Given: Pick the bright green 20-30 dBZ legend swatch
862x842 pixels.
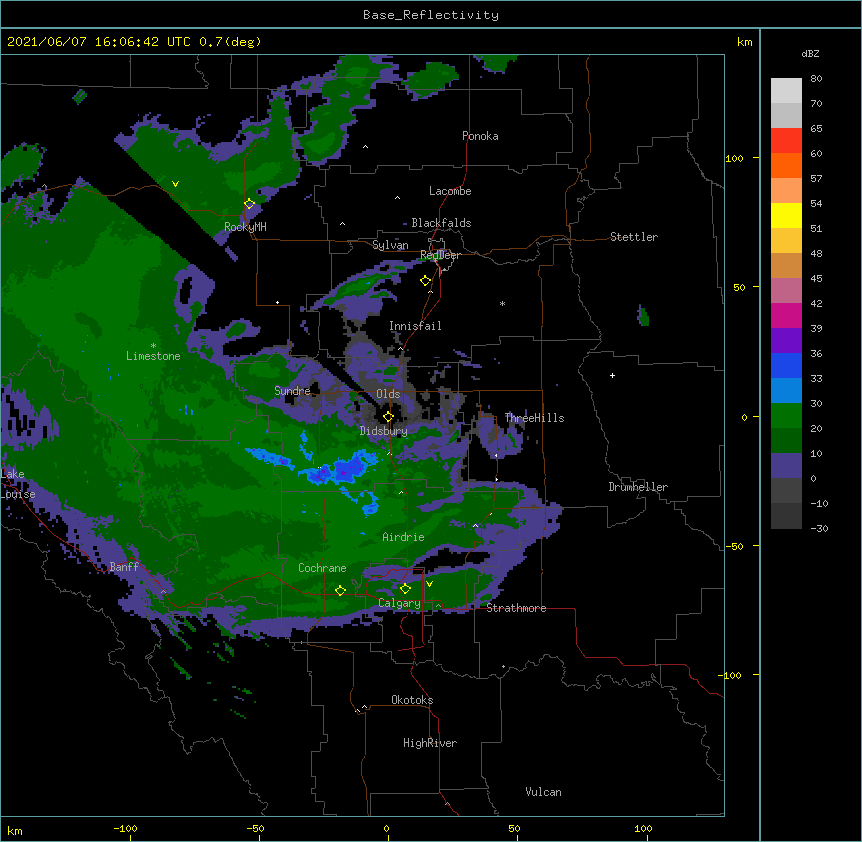Looking at the screenshot, I should 786,416.
